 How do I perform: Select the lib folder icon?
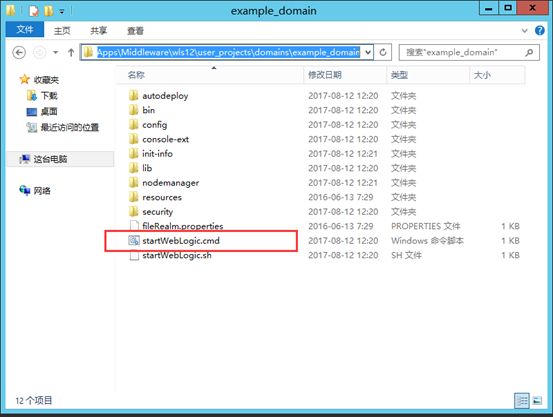[x=133, y=168]
